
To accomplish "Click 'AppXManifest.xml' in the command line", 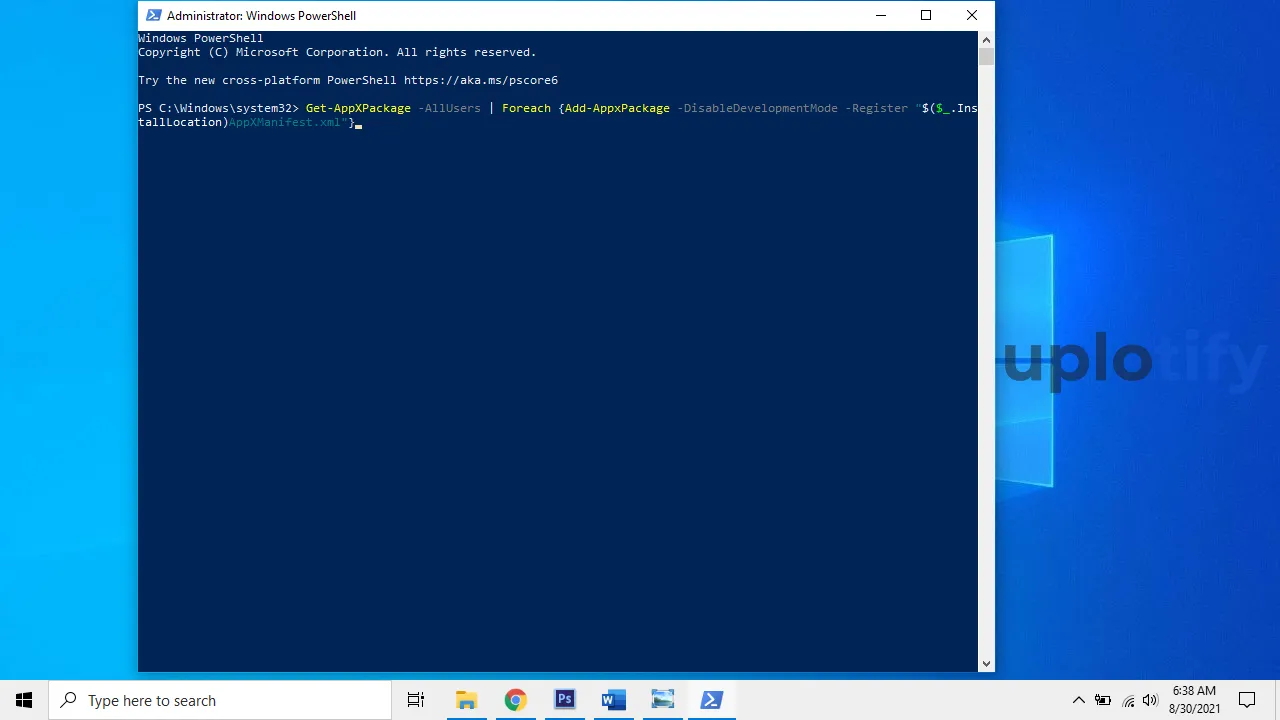I will pyautogui.click(x=285, y=122).
